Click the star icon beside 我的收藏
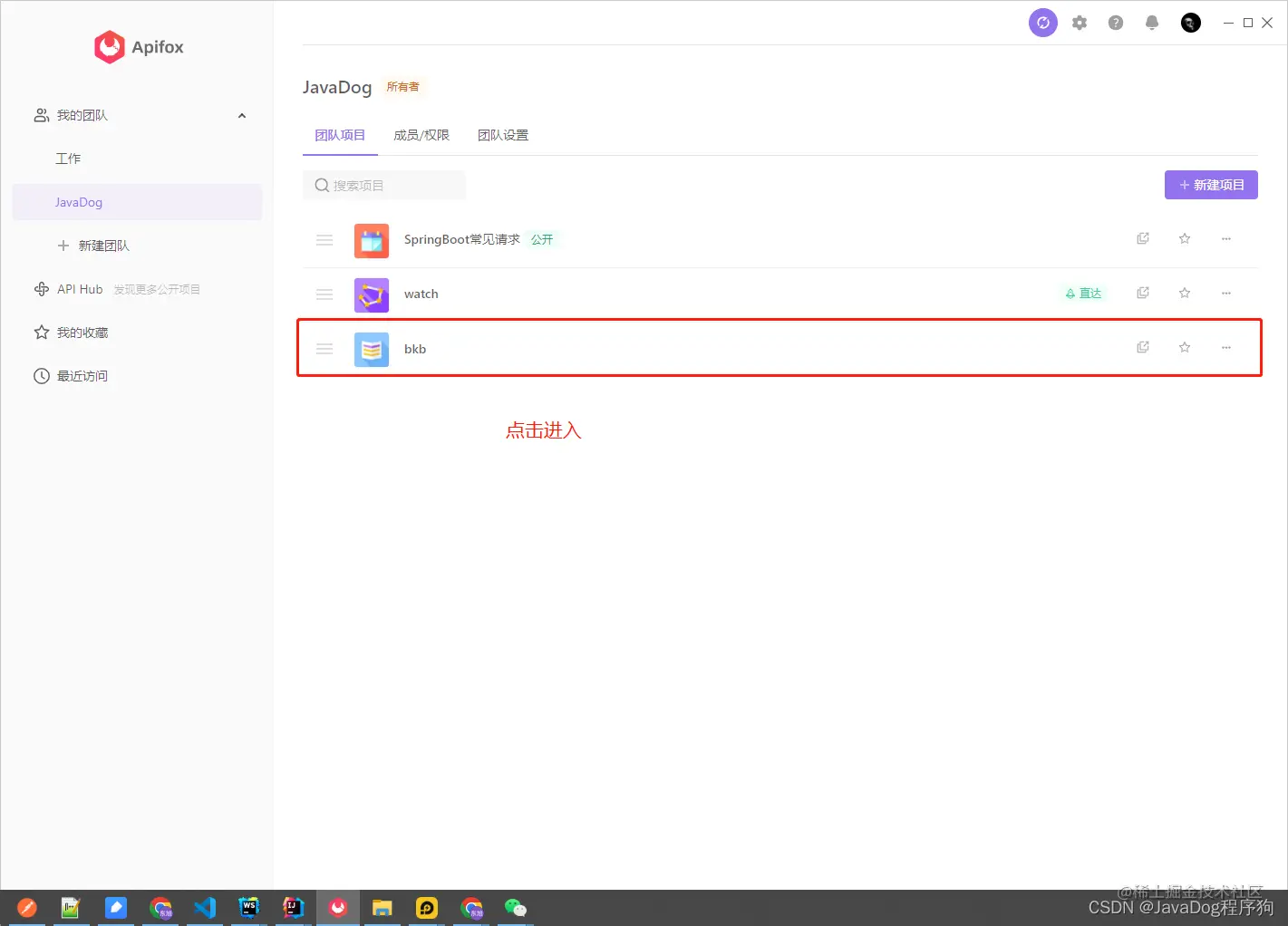Image resolution: width=1288 pixels, height=926 pixels. tap(42, 333)
